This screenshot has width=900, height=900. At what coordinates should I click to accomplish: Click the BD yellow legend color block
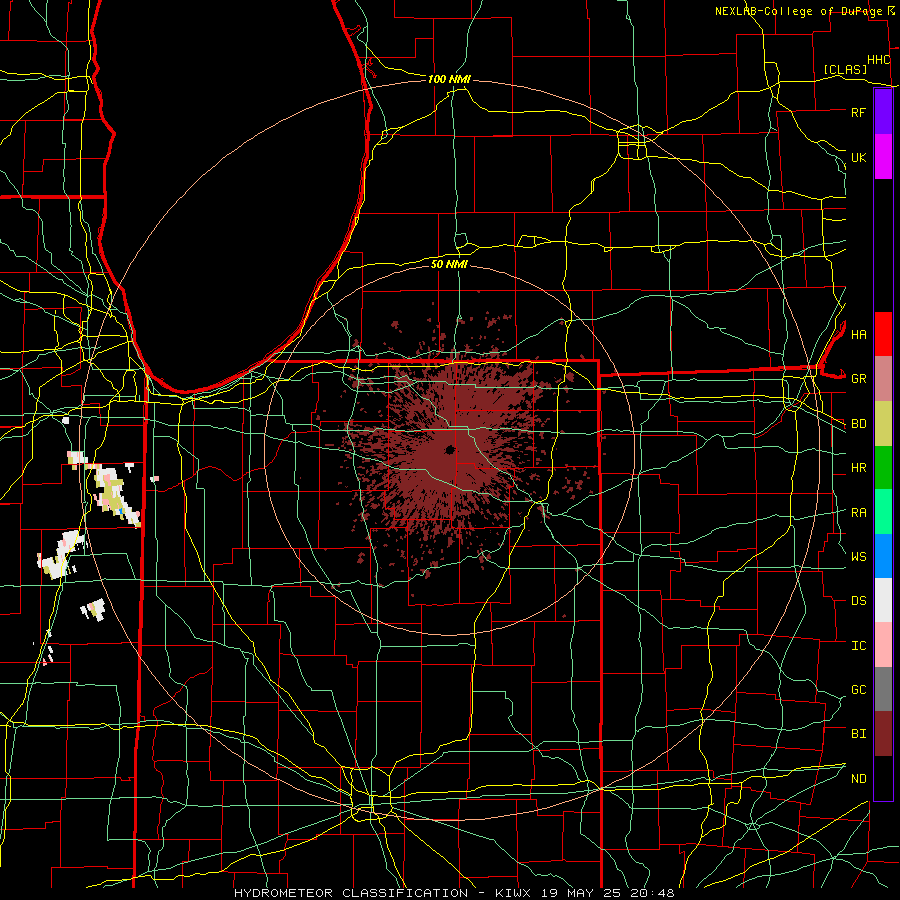point(883,423)
